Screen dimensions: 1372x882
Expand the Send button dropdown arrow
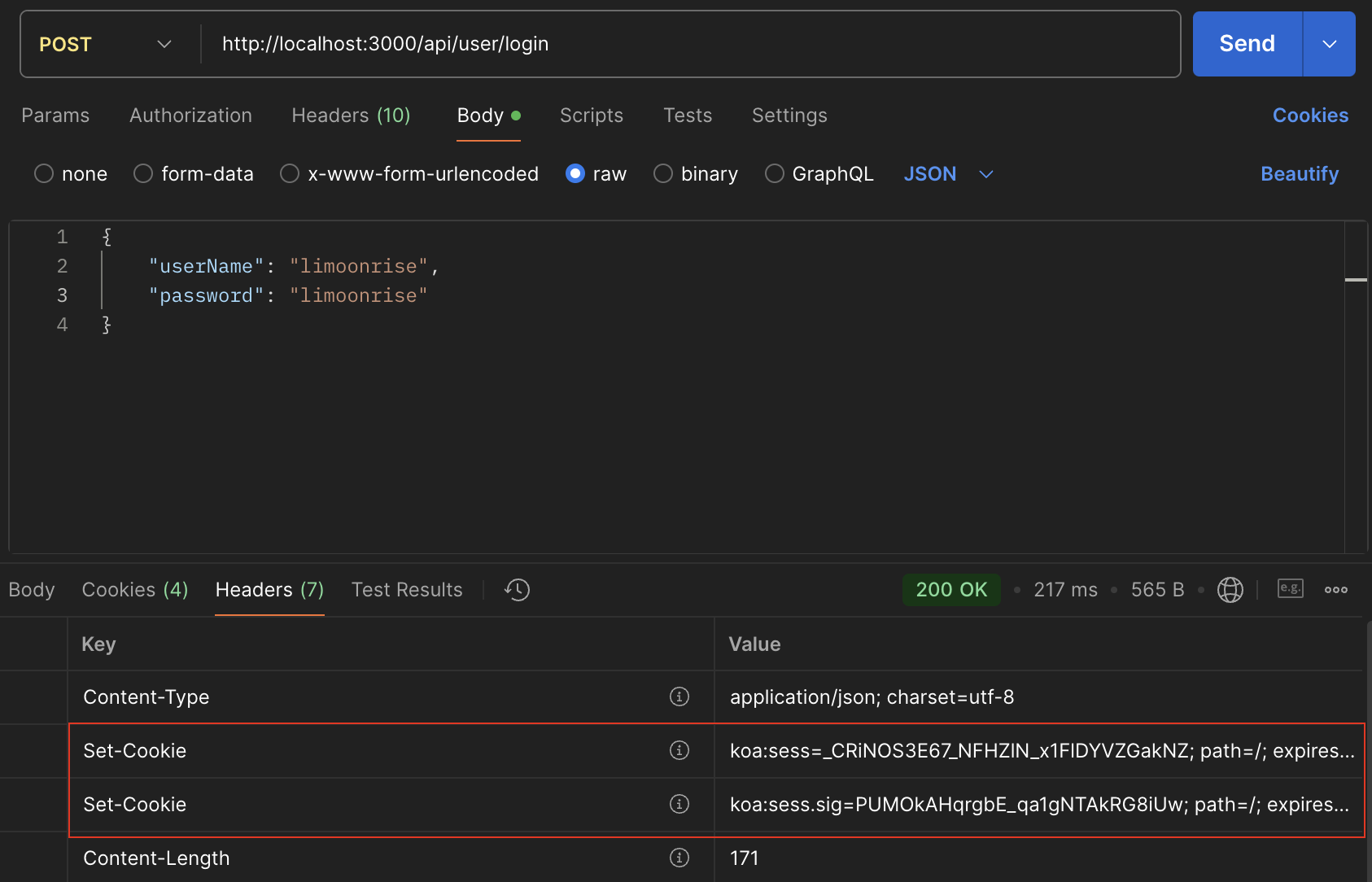[1329, 44]
